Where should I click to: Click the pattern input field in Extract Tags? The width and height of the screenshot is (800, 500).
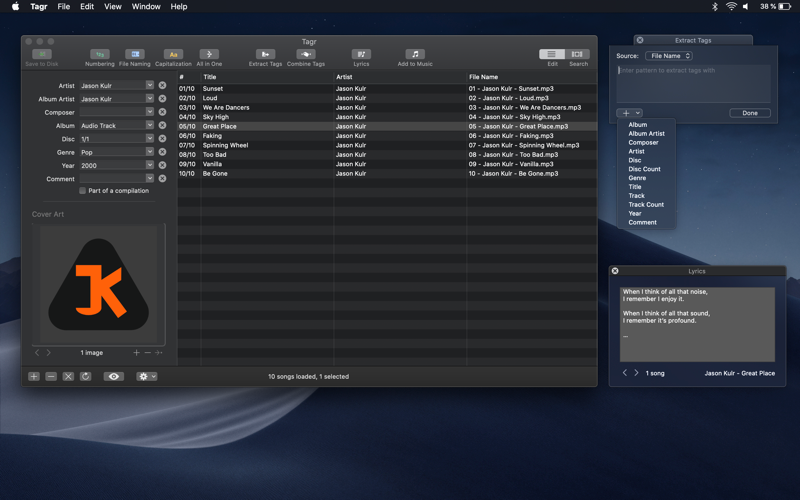693,84
